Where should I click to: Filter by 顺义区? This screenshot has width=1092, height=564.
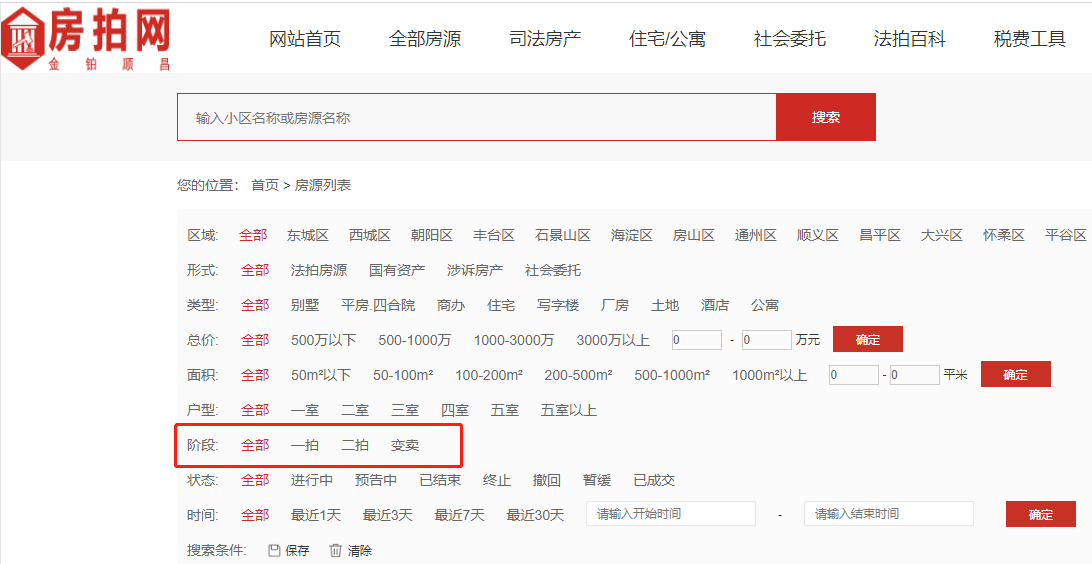click(818, 235)
